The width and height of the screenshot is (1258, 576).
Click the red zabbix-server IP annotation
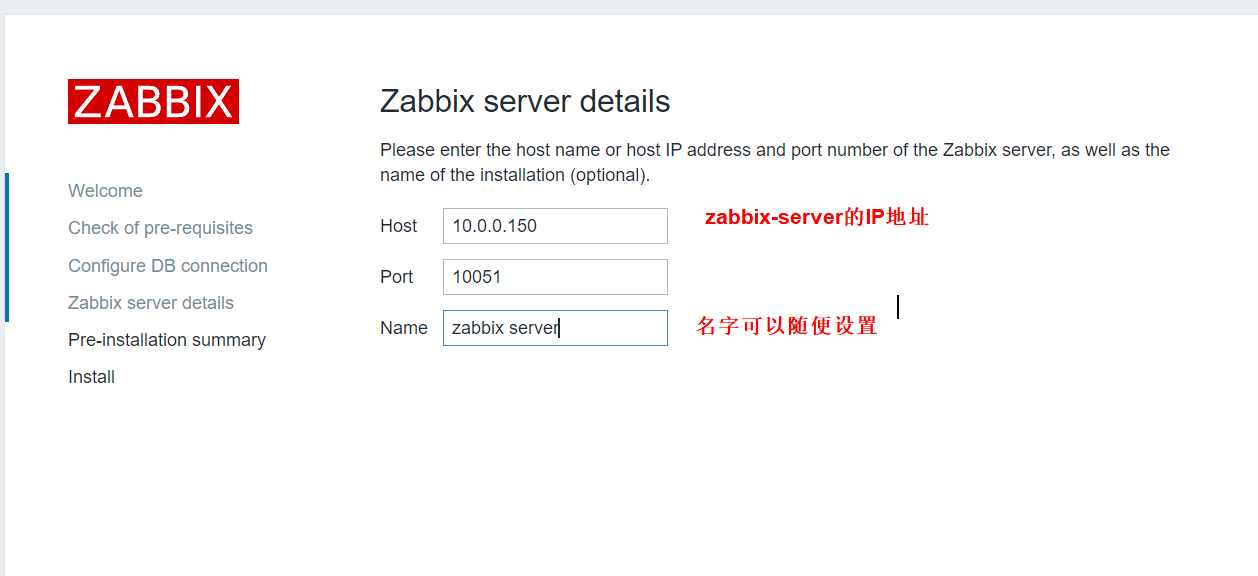(817, 217)
